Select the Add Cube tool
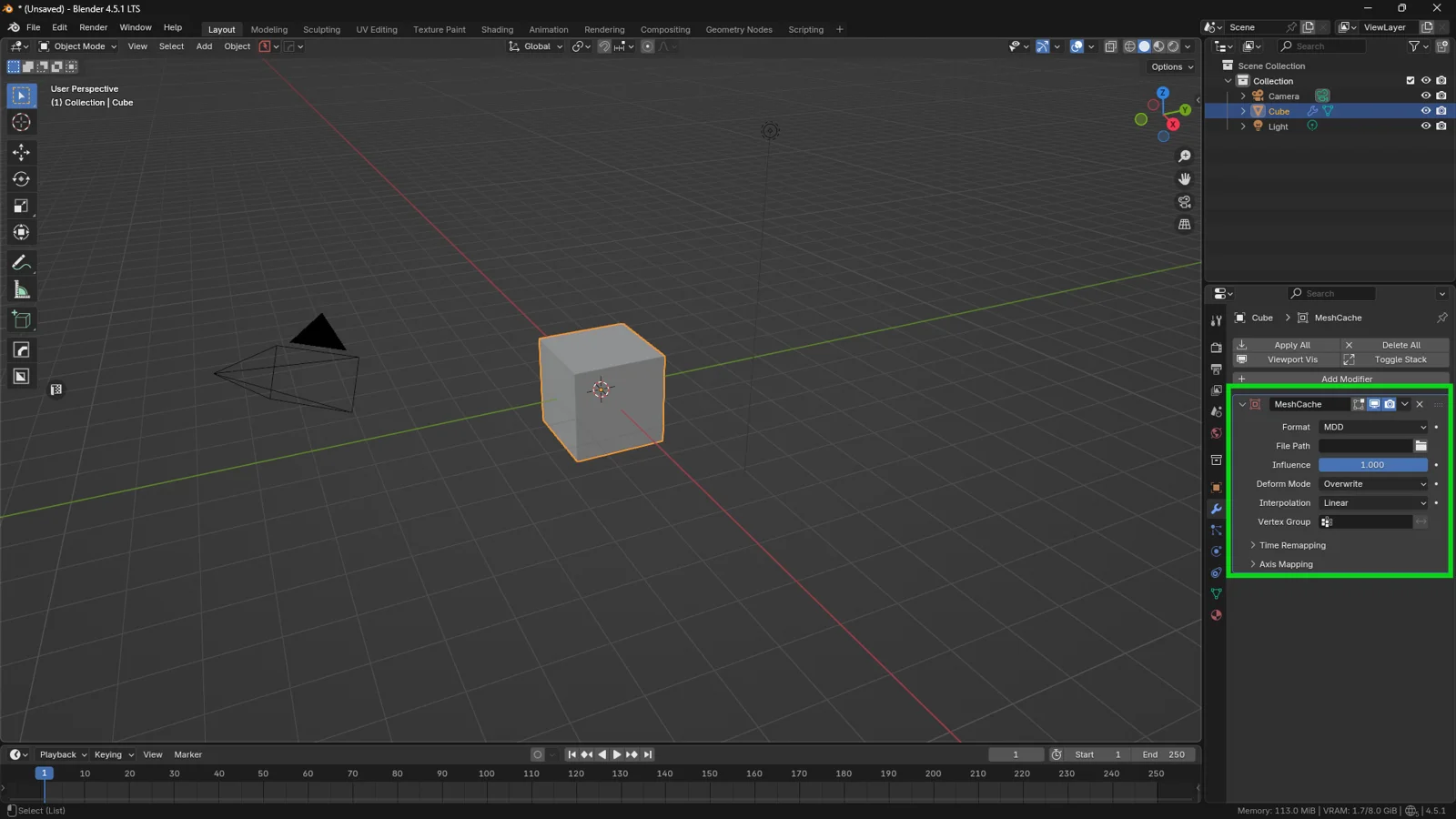The image size is (1456, 819). click(x=21, y=319)
